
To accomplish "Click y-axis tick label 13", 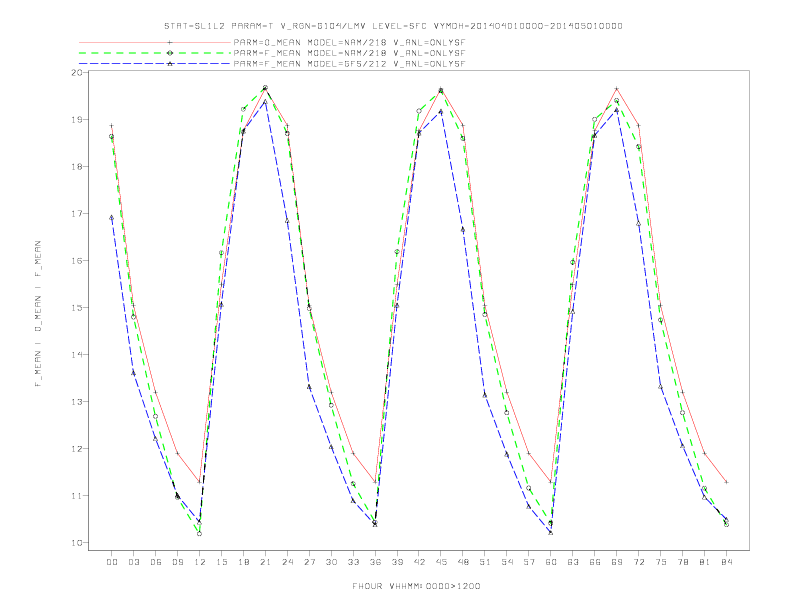I will 77,401.
